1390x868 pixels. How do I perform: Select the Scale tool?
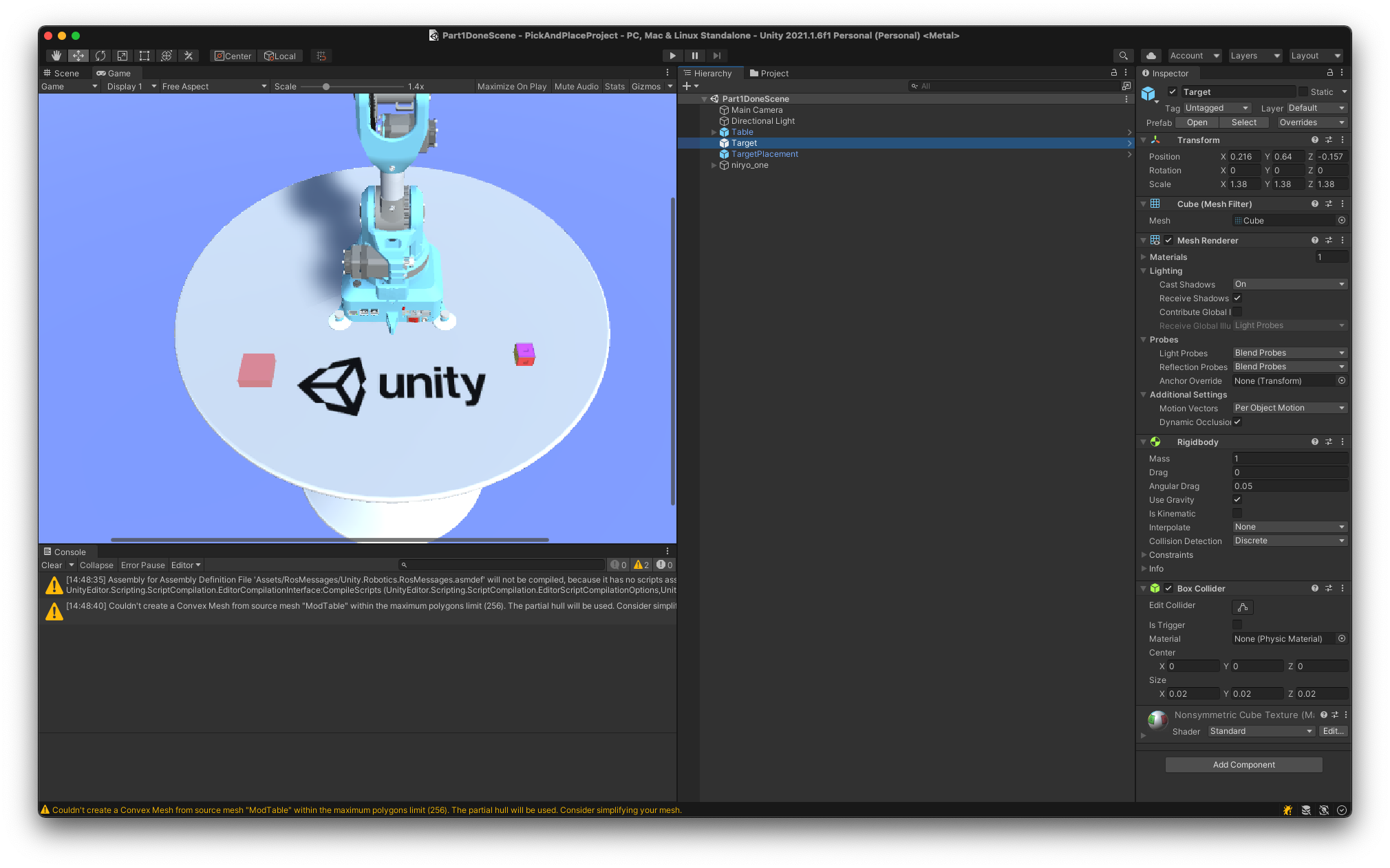pos(122,56)
